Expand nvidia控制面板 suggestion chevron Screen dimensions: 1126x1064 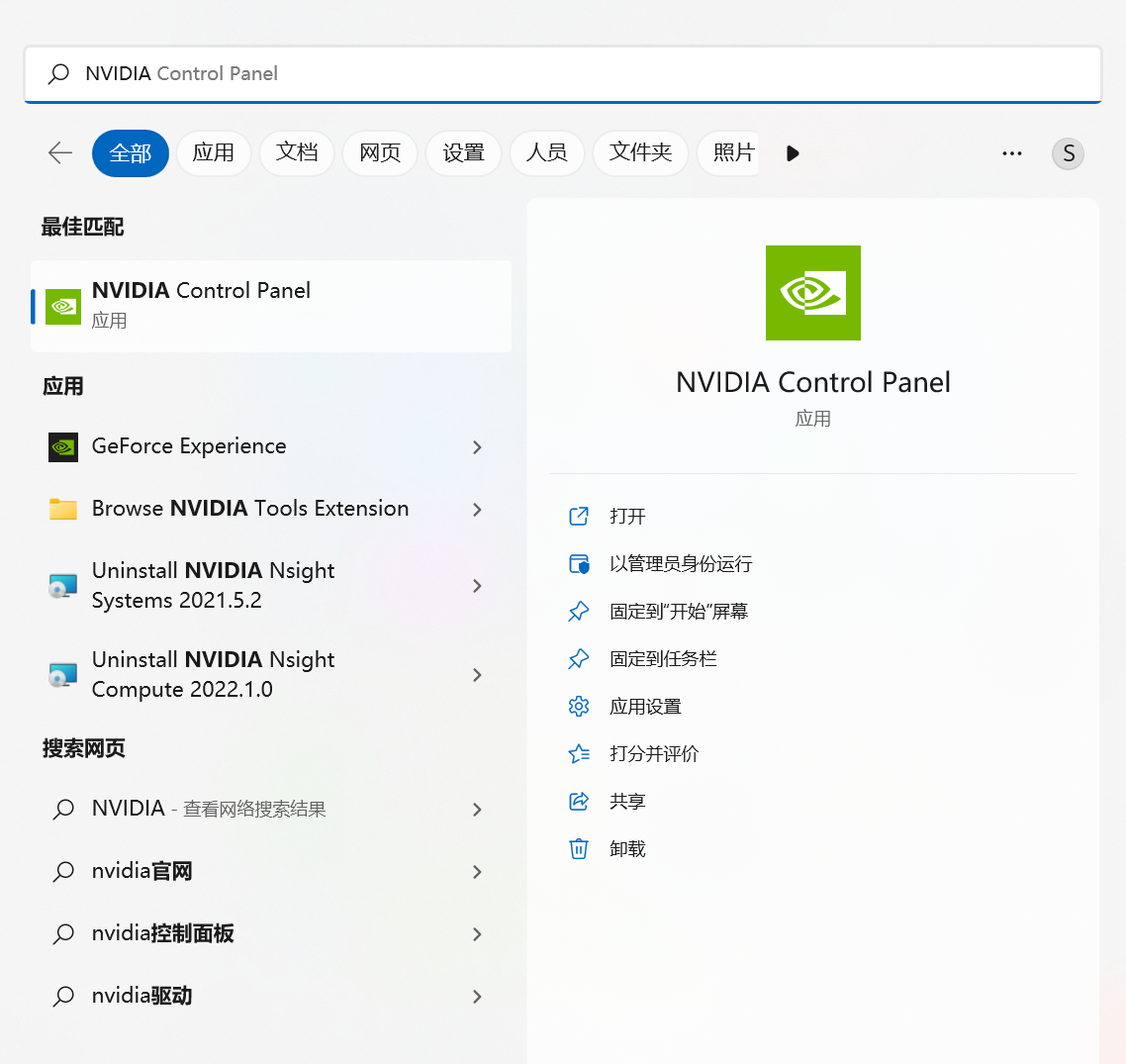[478, 934]
